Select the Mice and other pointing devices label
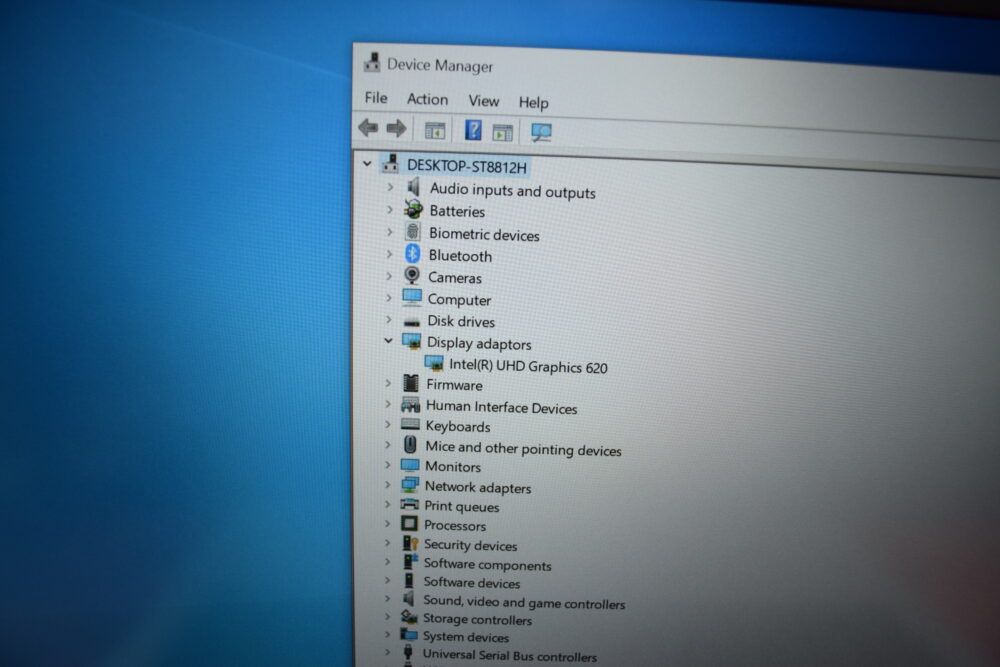 click(x=523, y=449)
